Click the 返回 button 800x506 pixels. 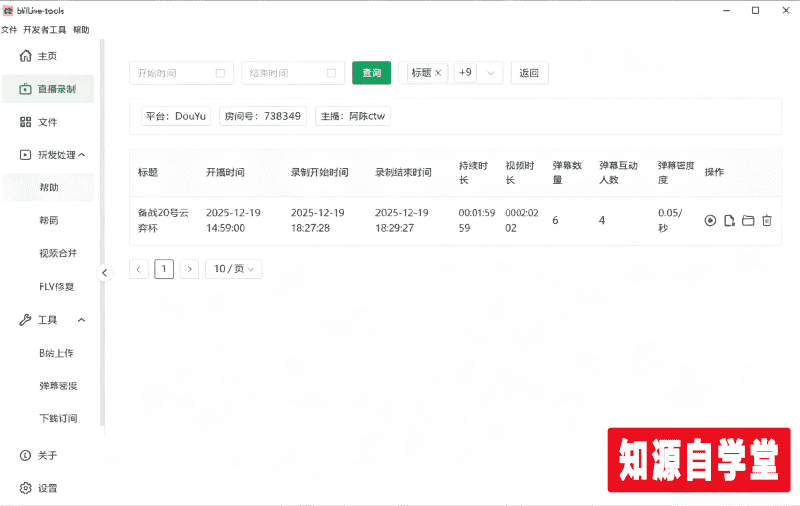tap(529, 73)
